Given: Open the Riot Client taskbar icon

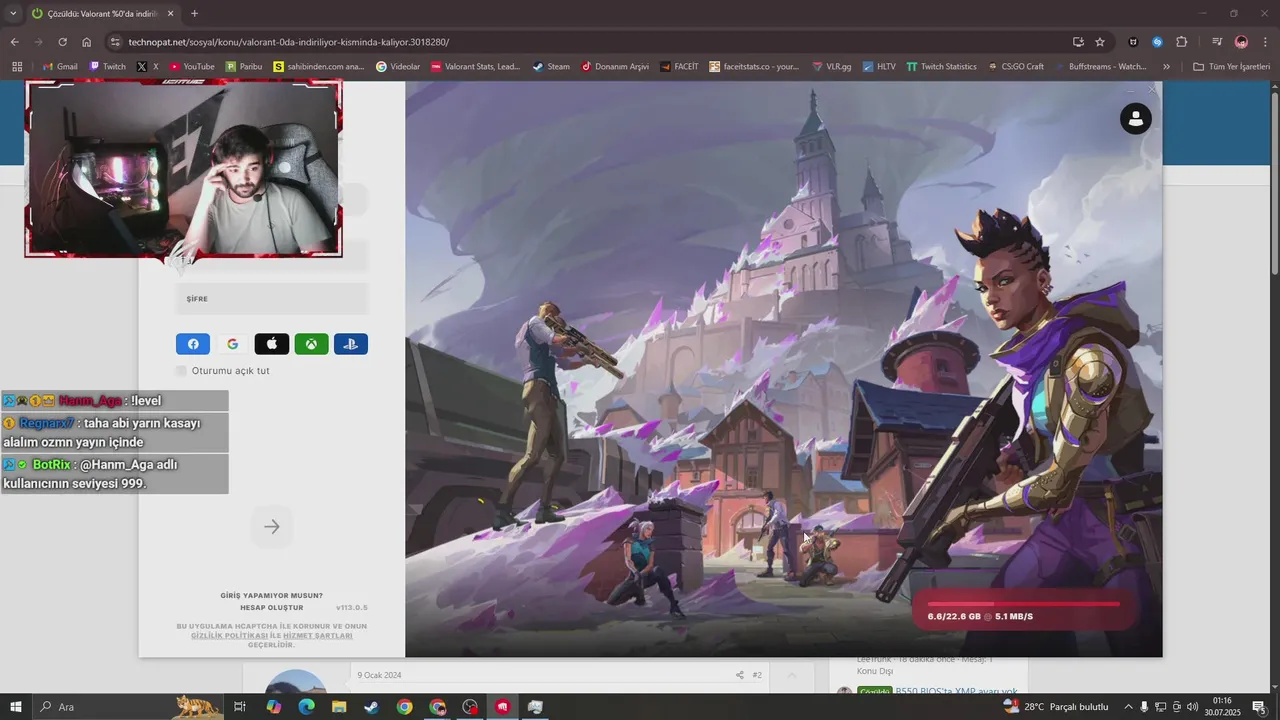Looking at the screenshot, I should (502, 707).
